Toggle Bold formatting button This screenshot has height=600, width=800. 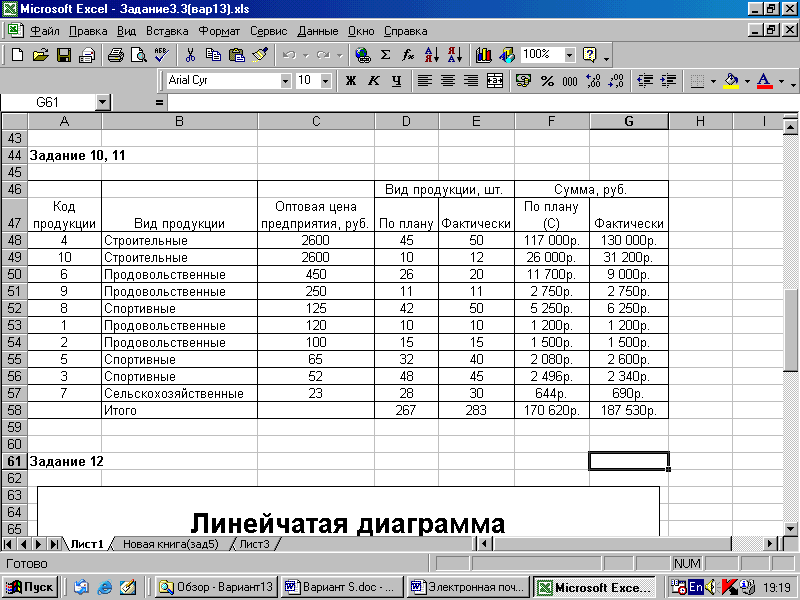[x=351, y=81]
